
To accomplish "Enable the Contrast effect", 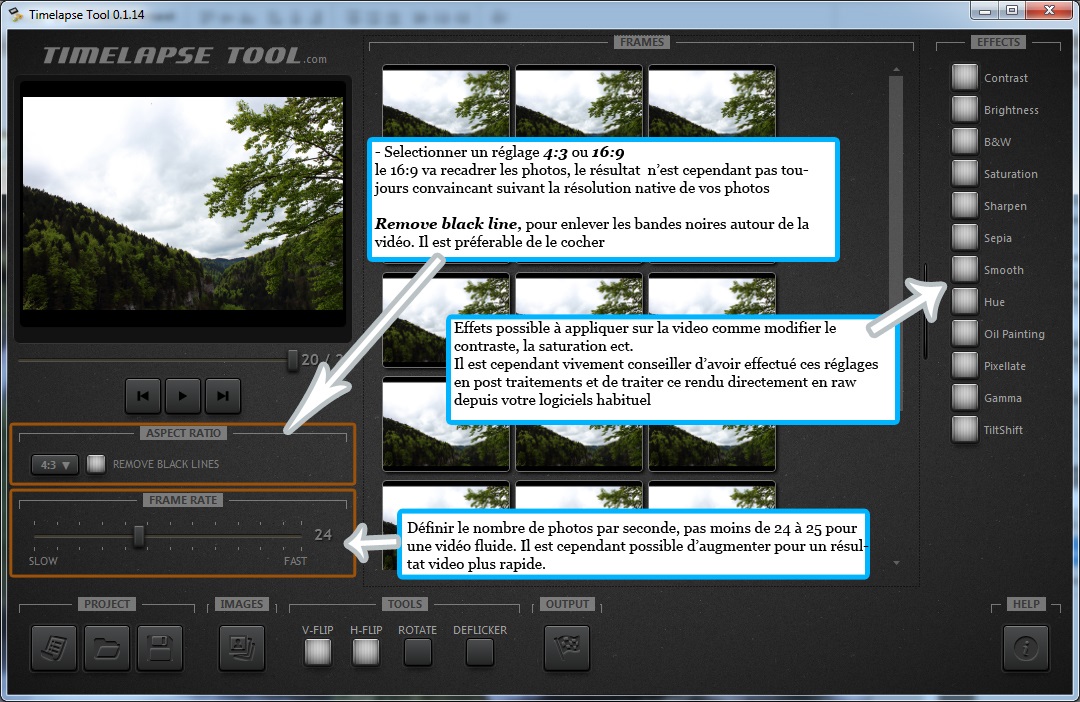I will coord(965,78).
